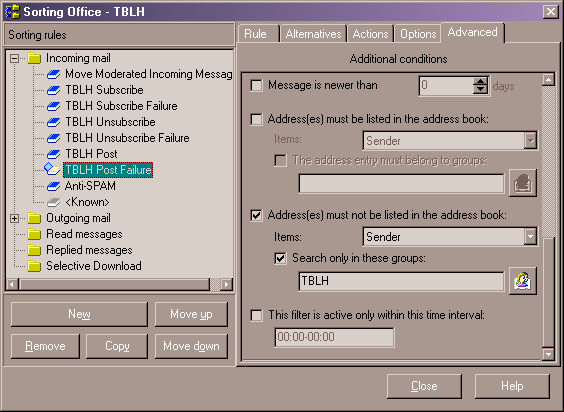Viewport: 564px width, 412px height.
Task: Expand the Outgoing mail tree node
Action: tap(14, 218)
